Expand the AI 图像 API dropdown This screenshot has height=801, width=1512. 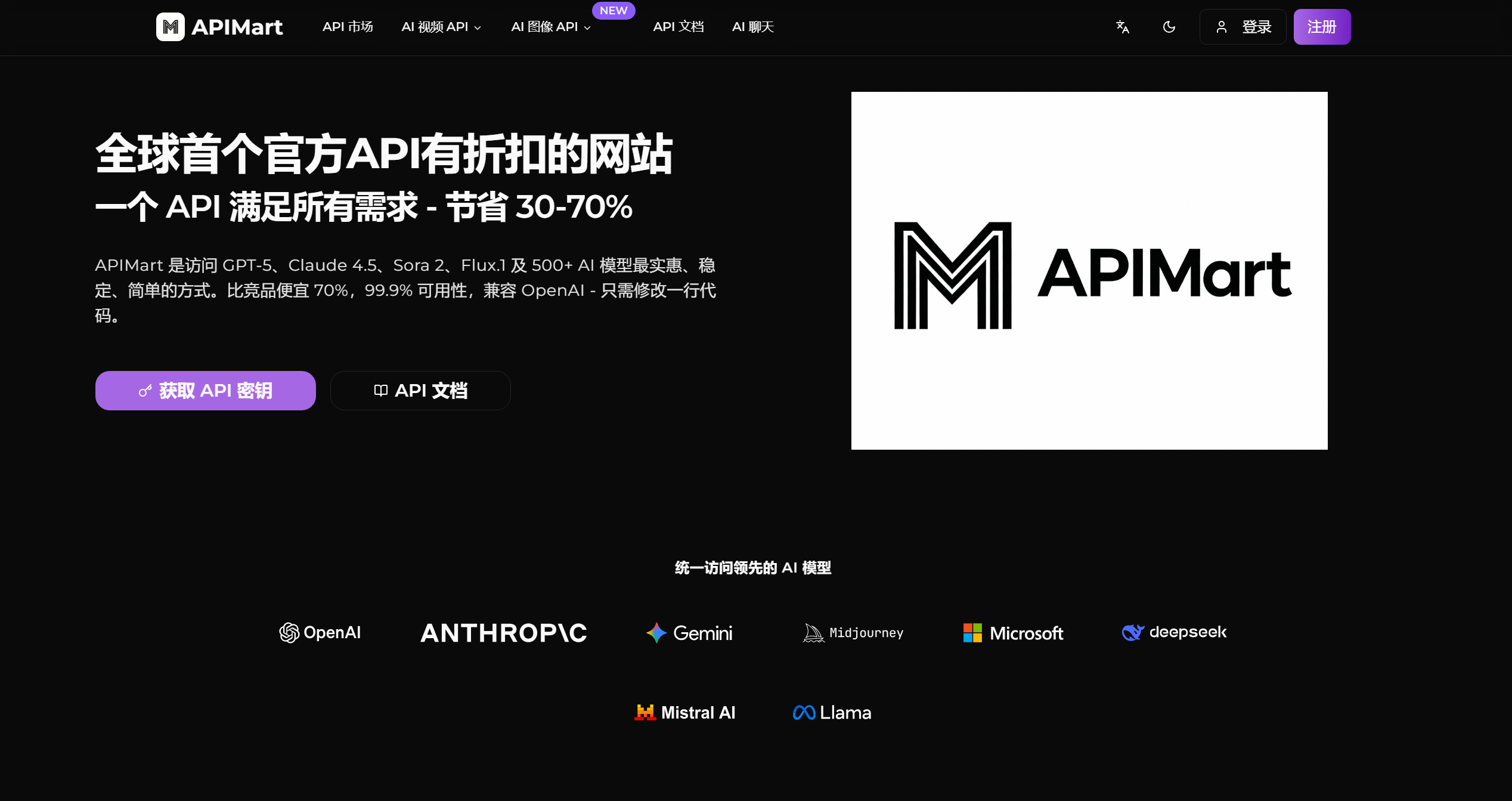click(549, 27)
